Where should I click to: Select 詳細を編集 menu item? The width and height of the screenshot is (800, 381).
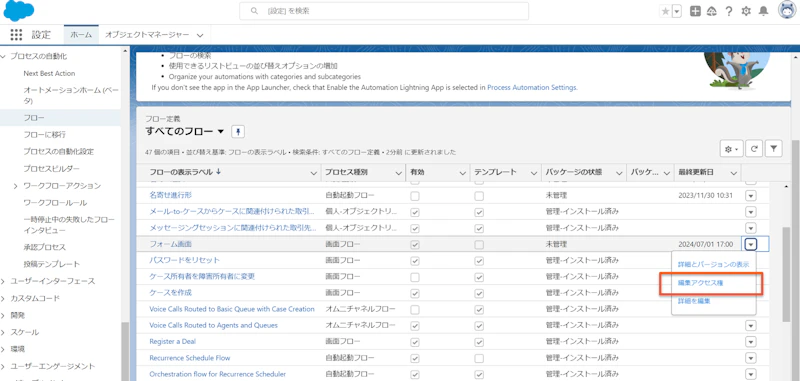(694, 301)
